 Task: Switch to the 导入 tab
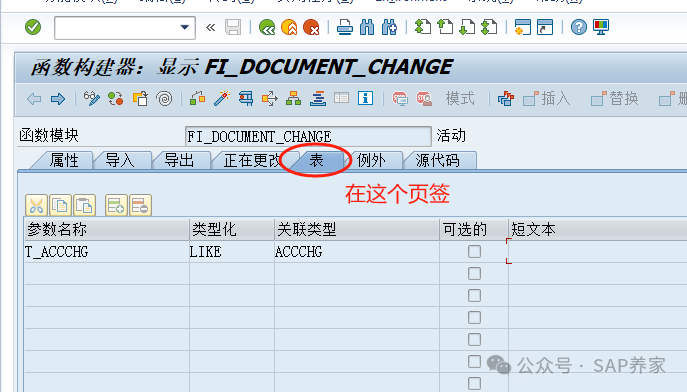coord(119,160)
